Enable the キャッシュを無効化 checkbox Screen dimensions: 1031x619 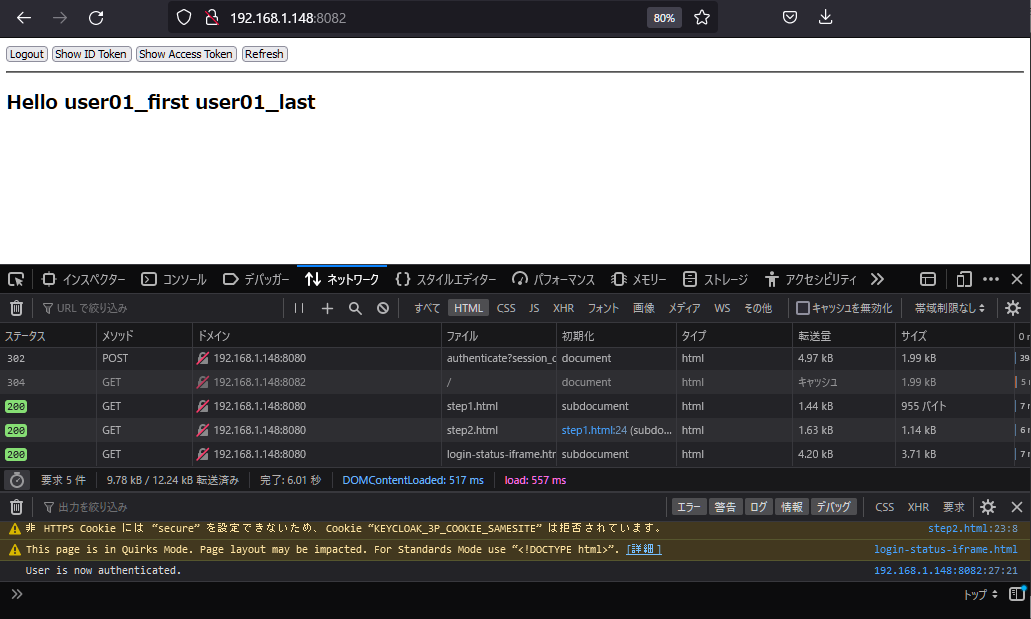[x=802, y=308]
